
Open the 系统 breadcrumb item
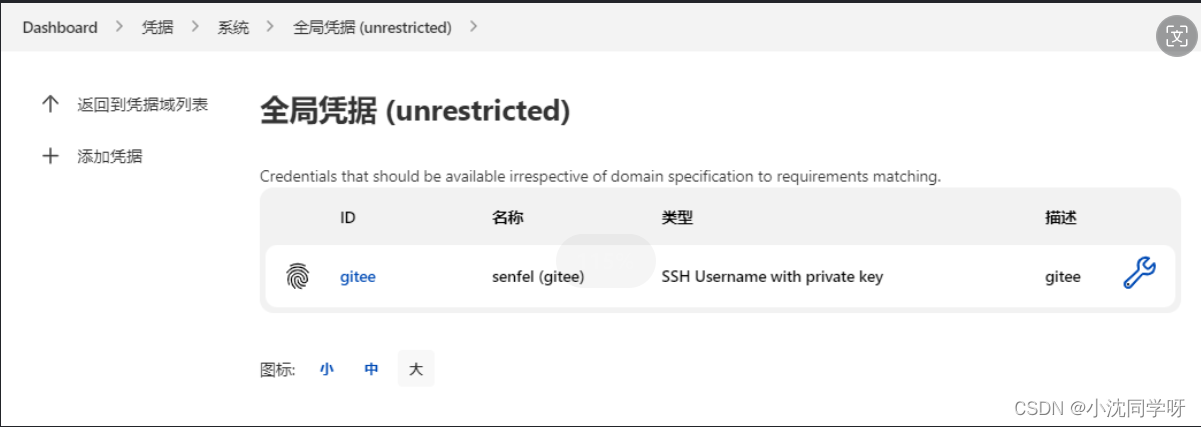click(233, 28)
